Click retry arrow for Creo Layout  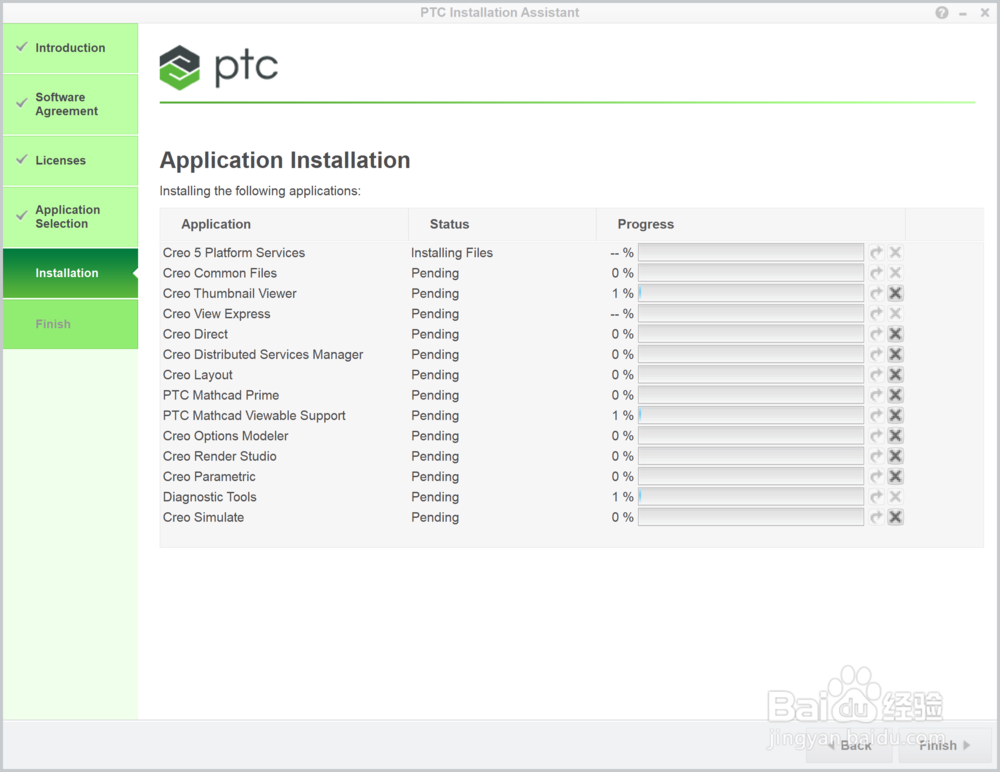(876, 375)
